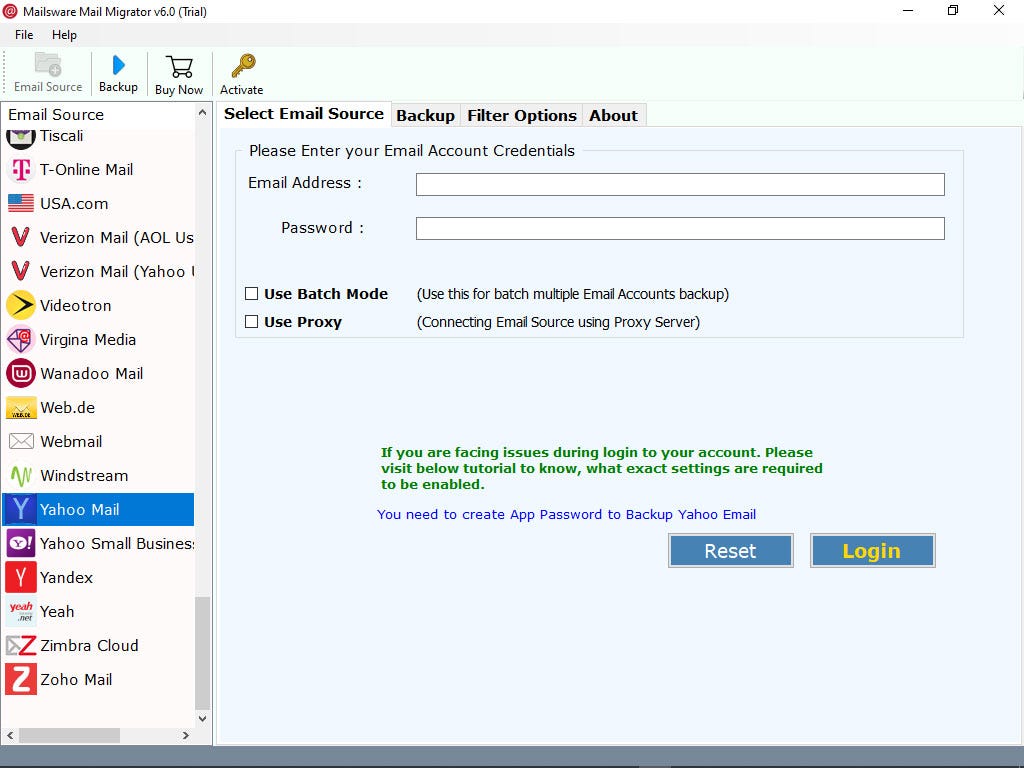Click the Activate key icon
Image resolution: width=1024 pixels, height=768 pixels.
243,66
